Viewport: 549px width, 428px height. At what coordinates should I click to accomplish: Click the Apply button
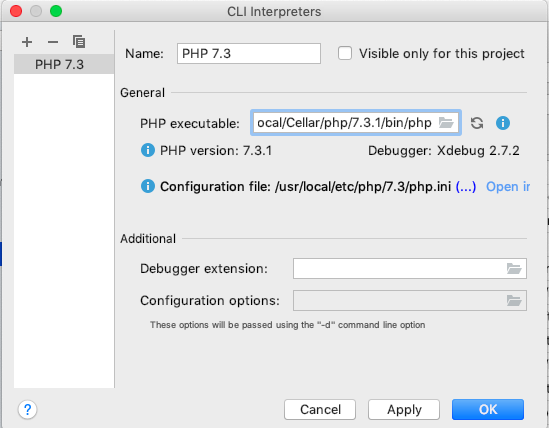point(404,409)
